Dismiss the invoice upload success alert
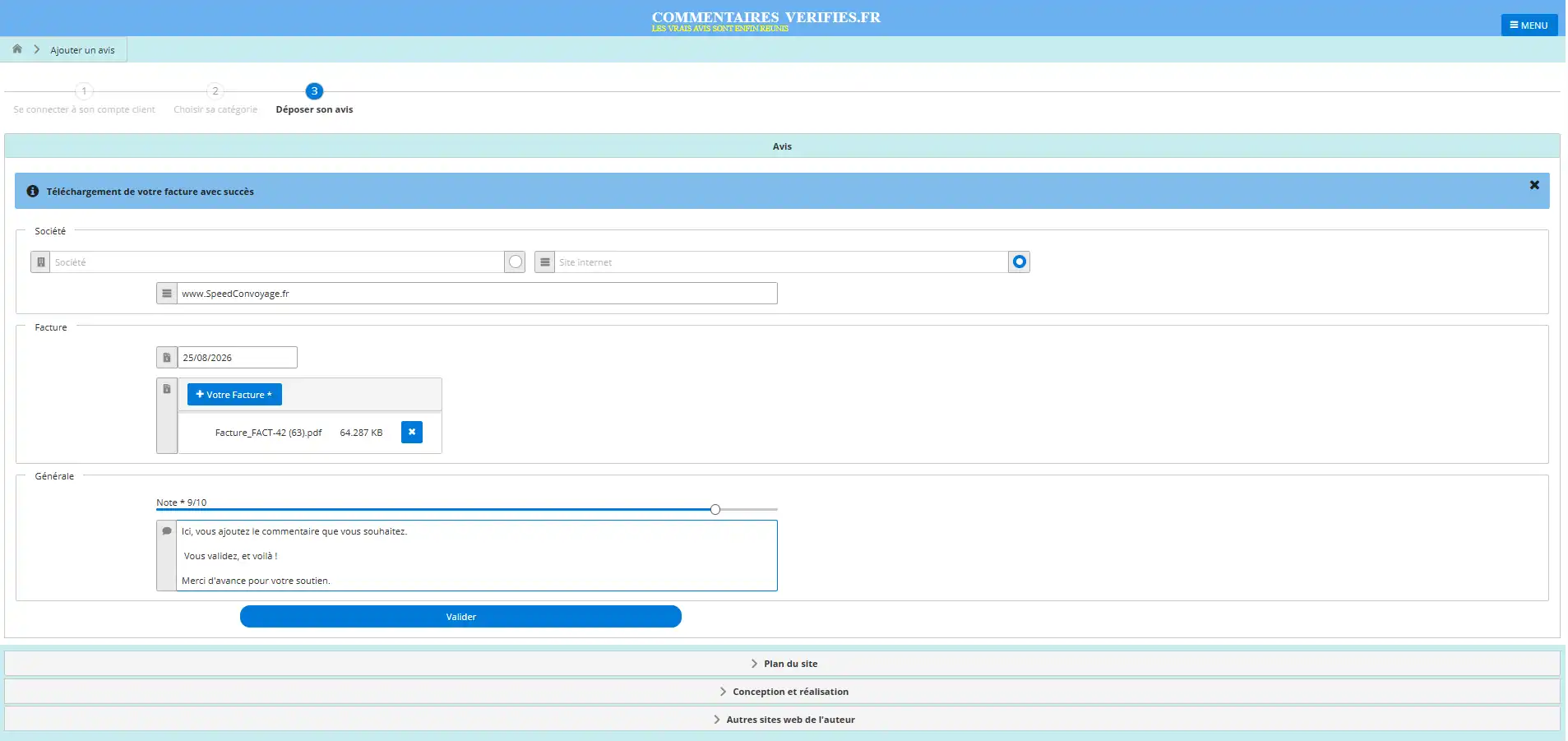 [x=1534, y=185]
